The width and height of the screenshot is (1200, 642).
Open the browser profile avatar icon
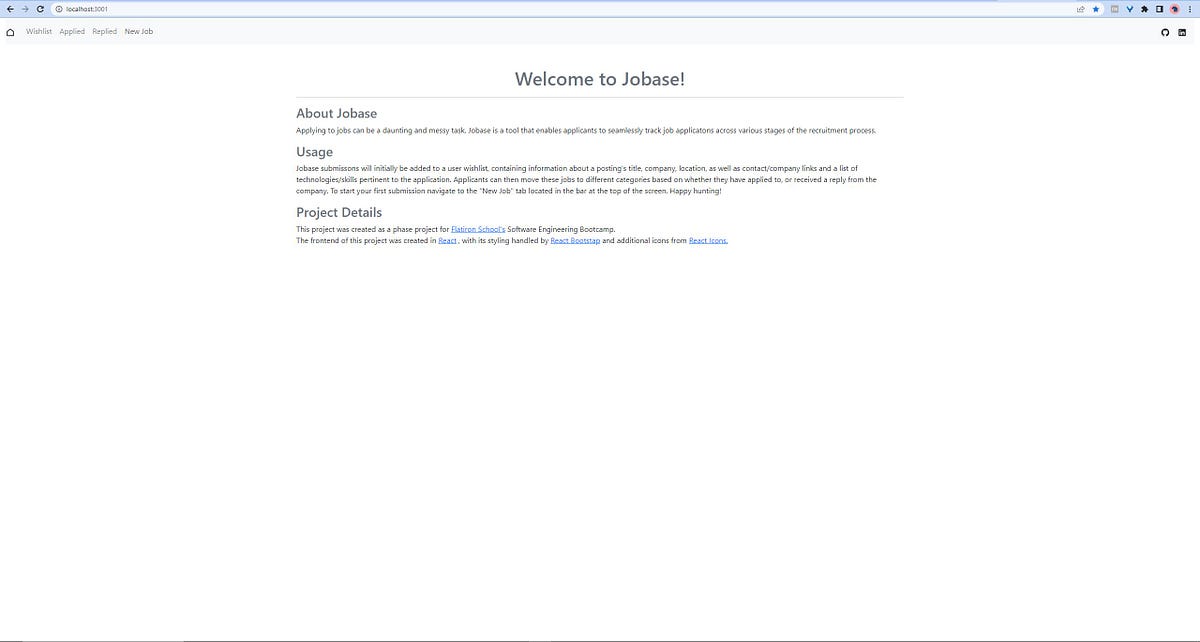[x=1174, y=8]
